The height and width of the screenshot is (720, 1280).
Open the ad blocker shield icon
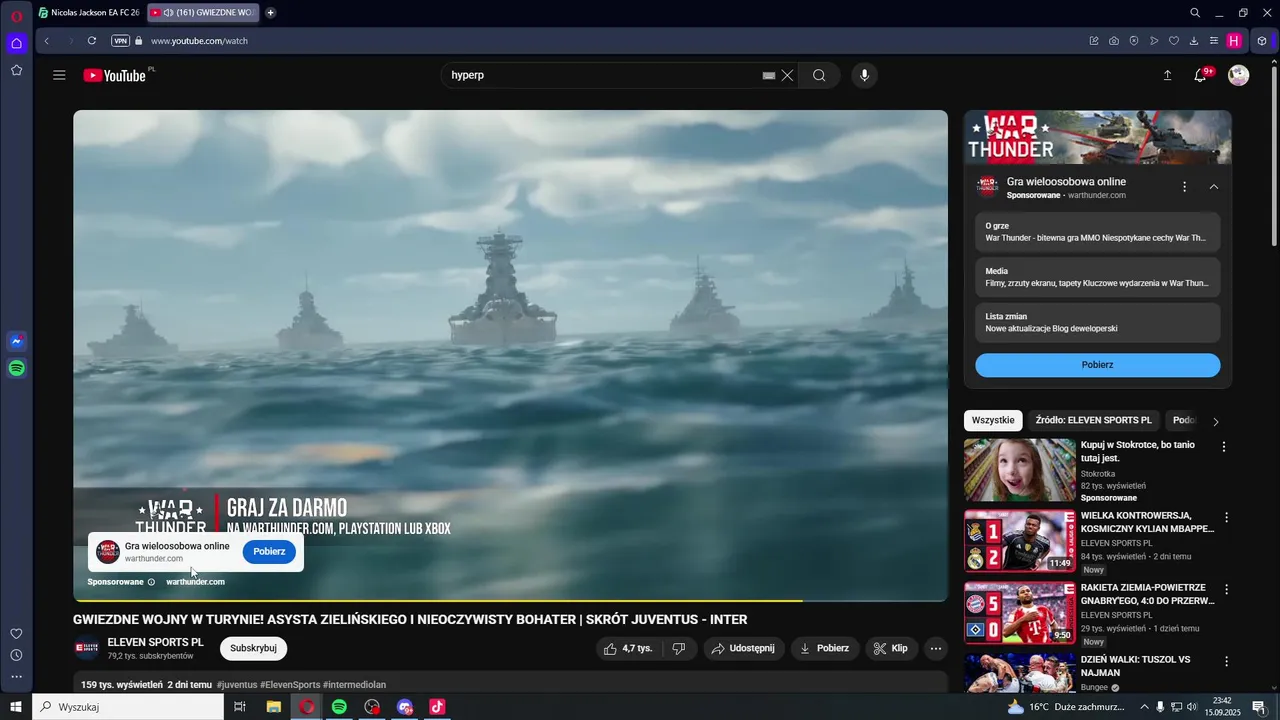click(x=1134, y=41)
